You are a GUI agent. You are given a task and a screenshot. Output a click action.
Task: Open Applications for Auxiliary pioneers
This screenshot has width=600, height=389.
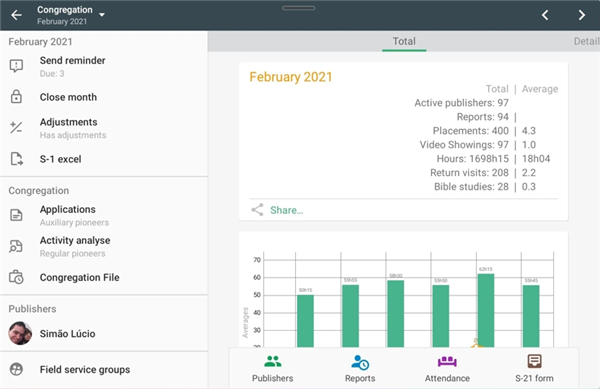[104, 215]
